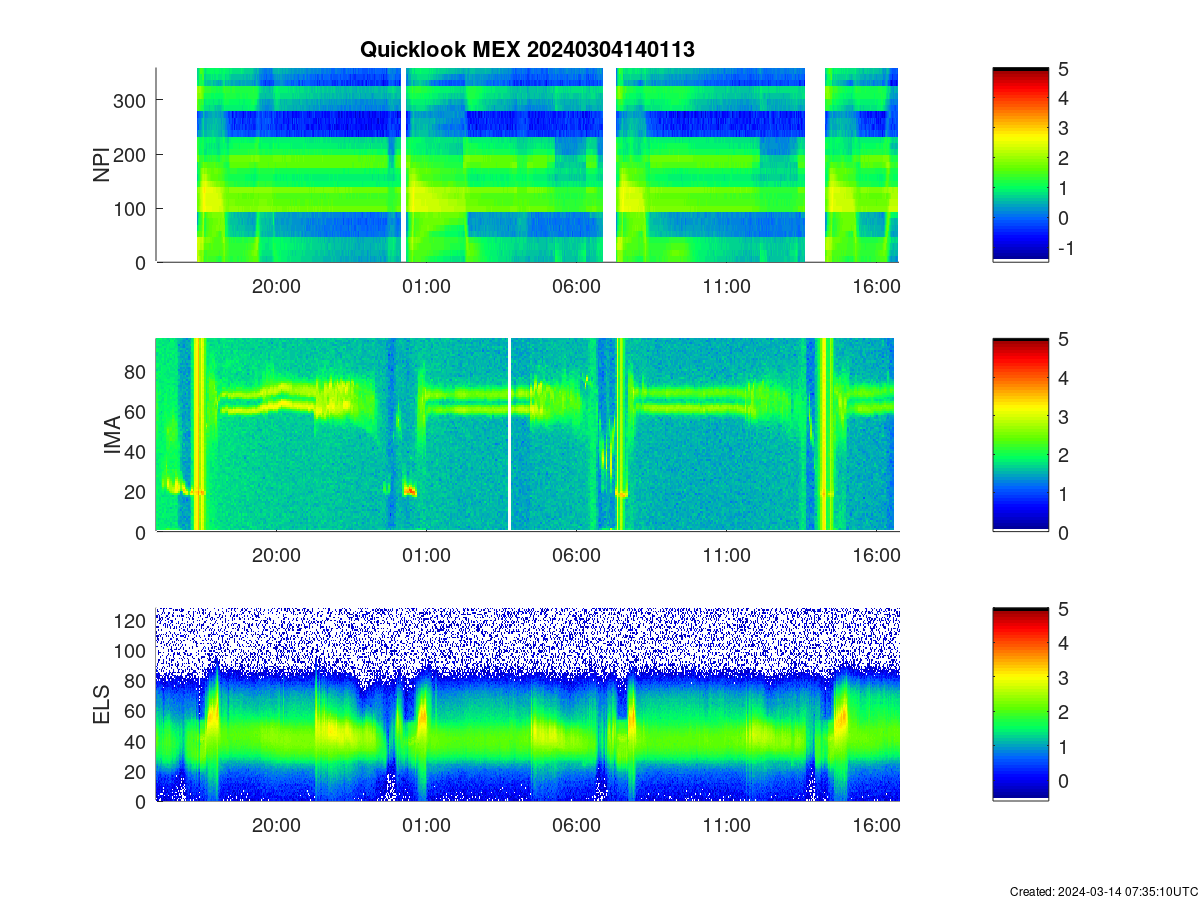The height and width of the screenshot is (900, 1200).
Task: Click the 100 tick on the NPI axis
Action: 130,208
